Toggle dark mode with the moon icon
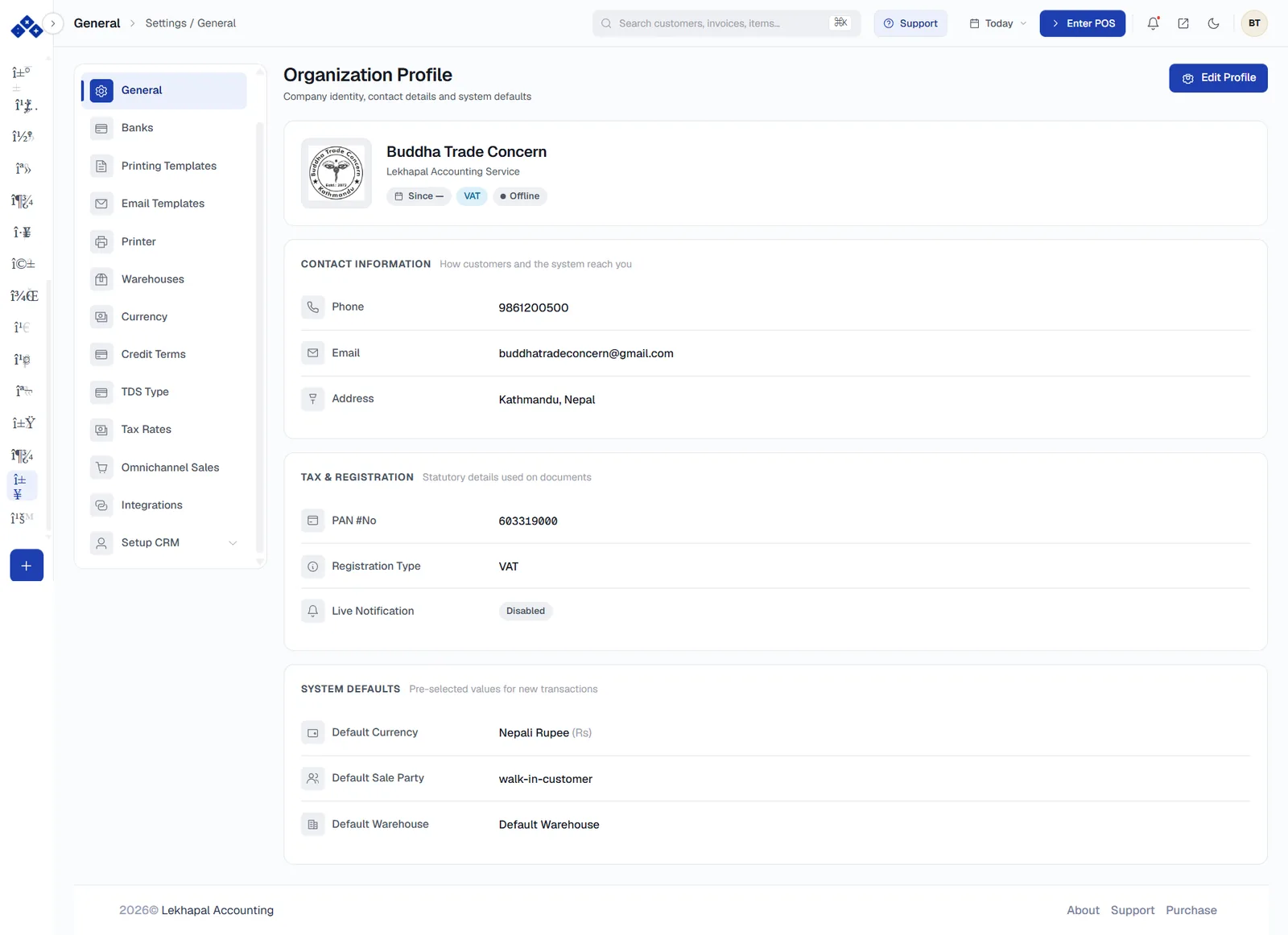The width and height of the screenshot is (1288, 935). click(1213, 23)
